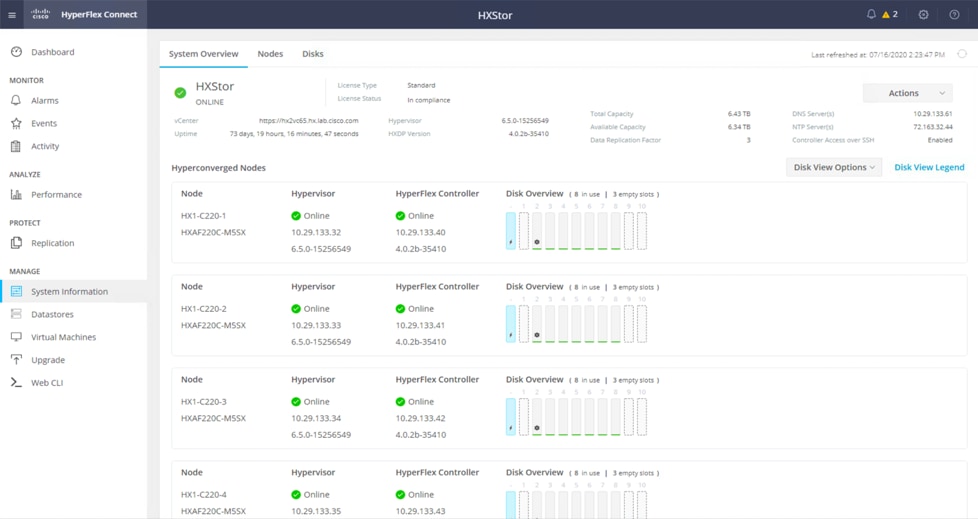
Task: Click HX1-C220-2 blue cache disk slot
Action: [511, 324]
